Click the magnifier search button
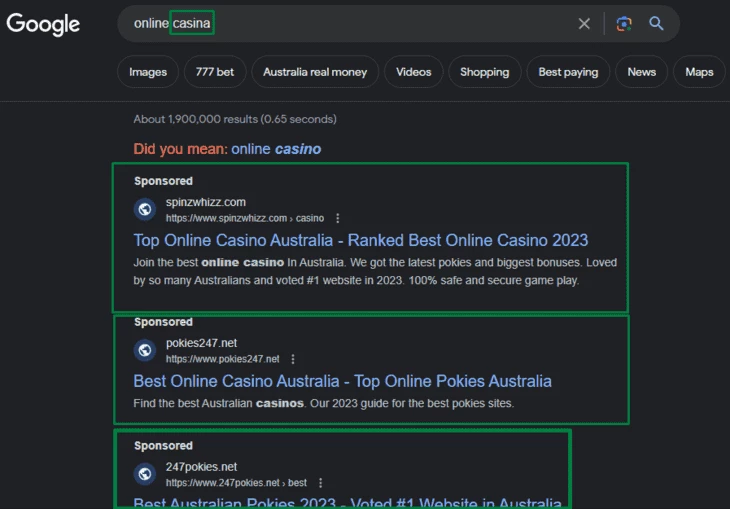The height and width of the screenshot is (509, 730). point(656,23)
